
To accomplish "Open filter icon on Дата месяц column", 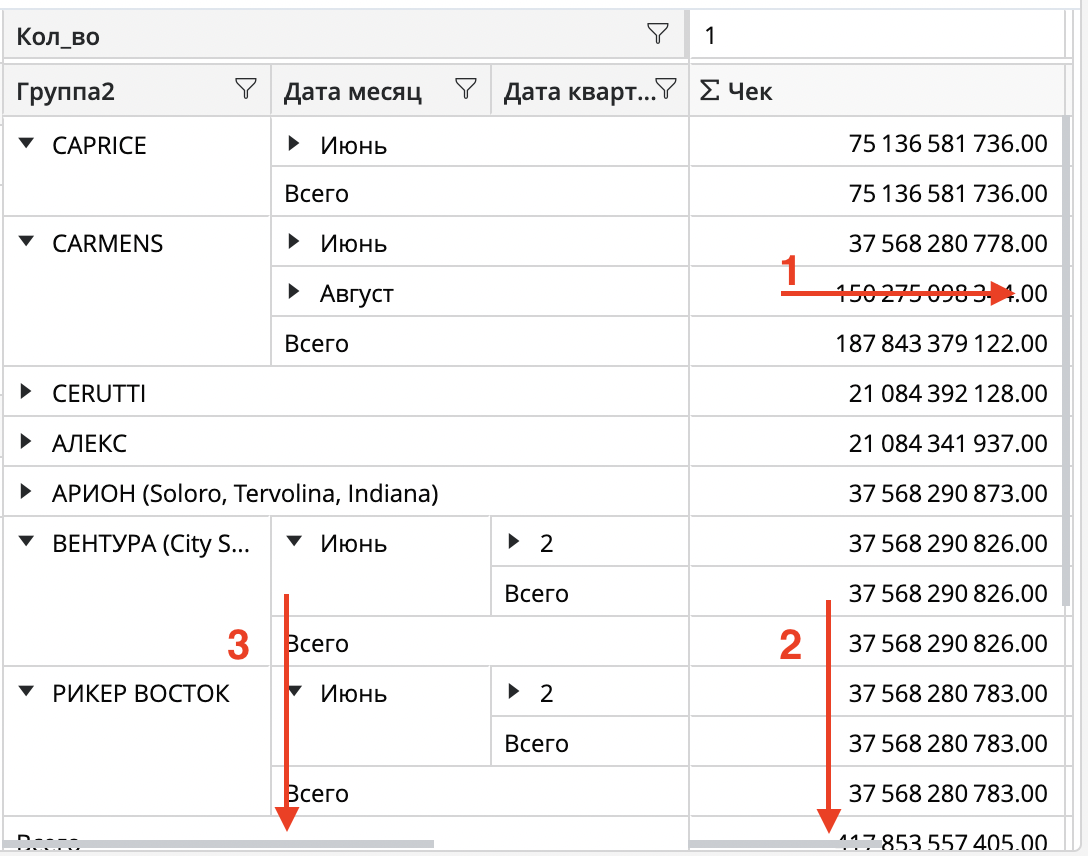I will [x=465, y=90].
